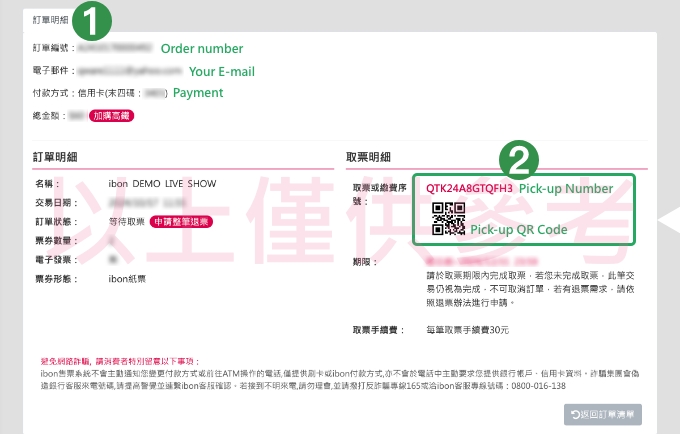Click the 0800-016-138 customer service number
Image resolution: width=680 pixels, height=434 pixels.
[x=538, y=386]
